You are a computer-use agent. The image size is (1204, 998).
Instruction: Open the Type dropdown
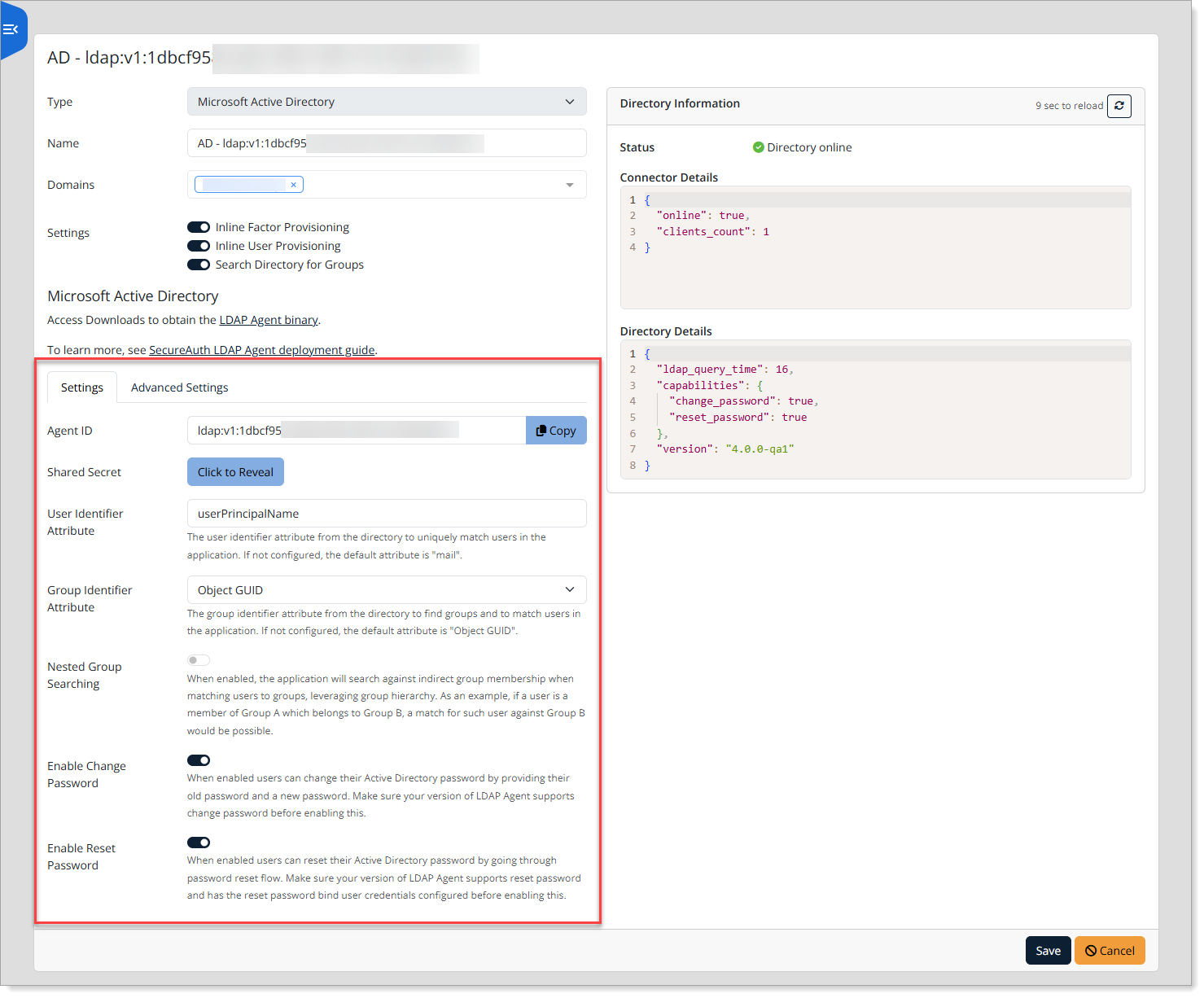(387, 102)
